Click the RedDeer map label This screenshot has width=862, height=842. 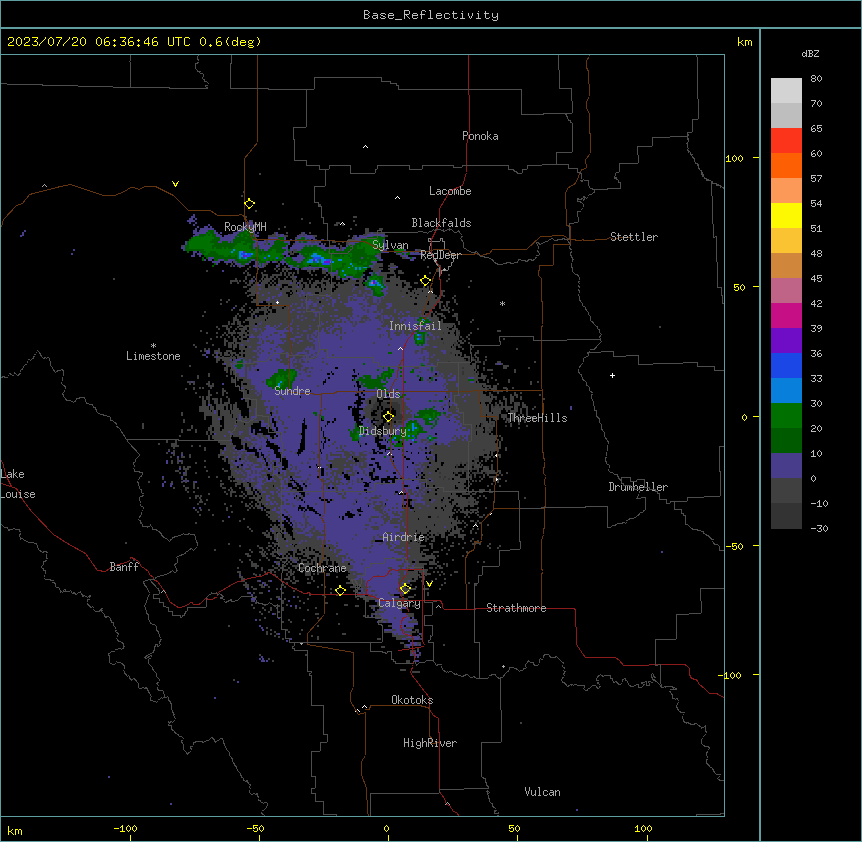440,255
